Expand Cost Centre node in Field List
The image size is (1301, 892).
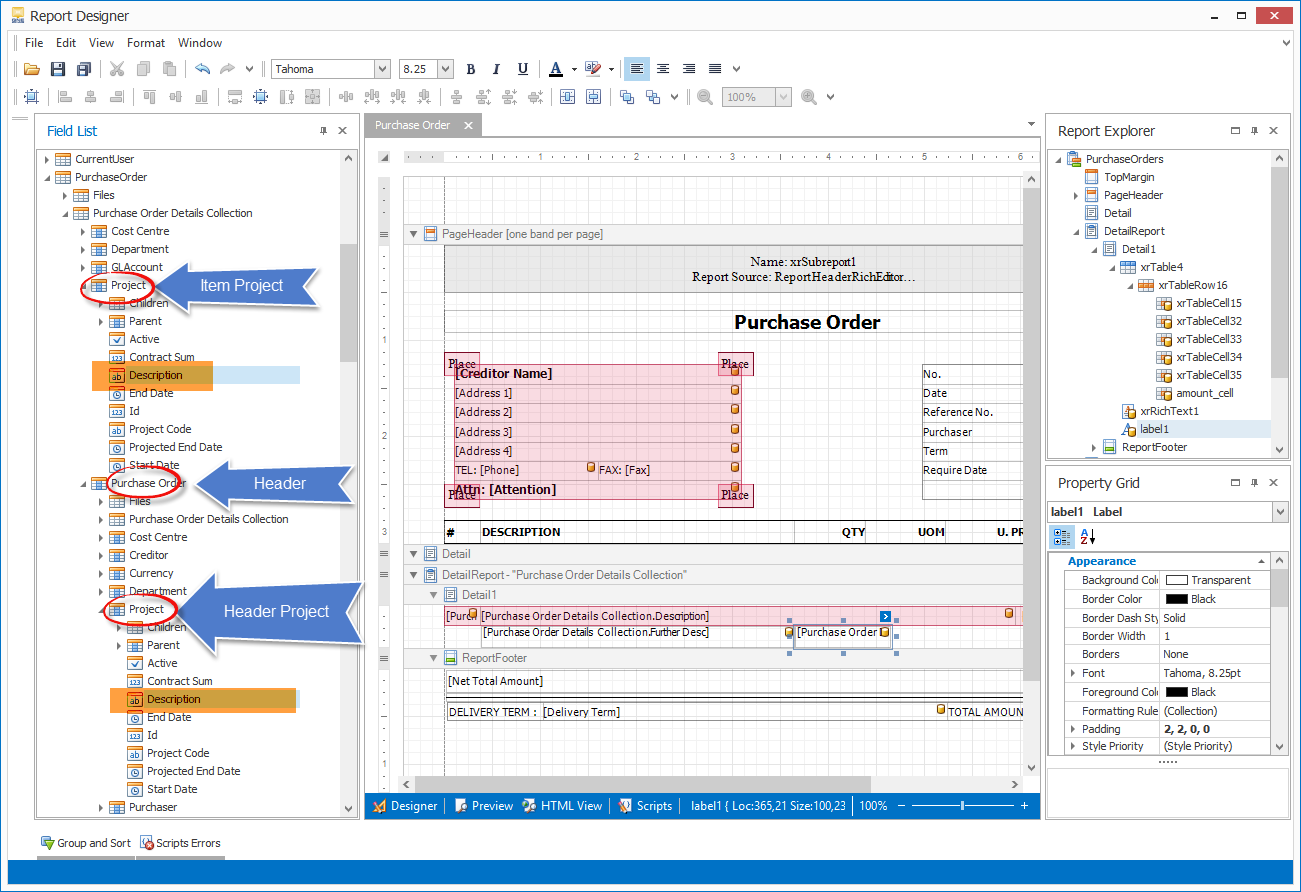83,231
